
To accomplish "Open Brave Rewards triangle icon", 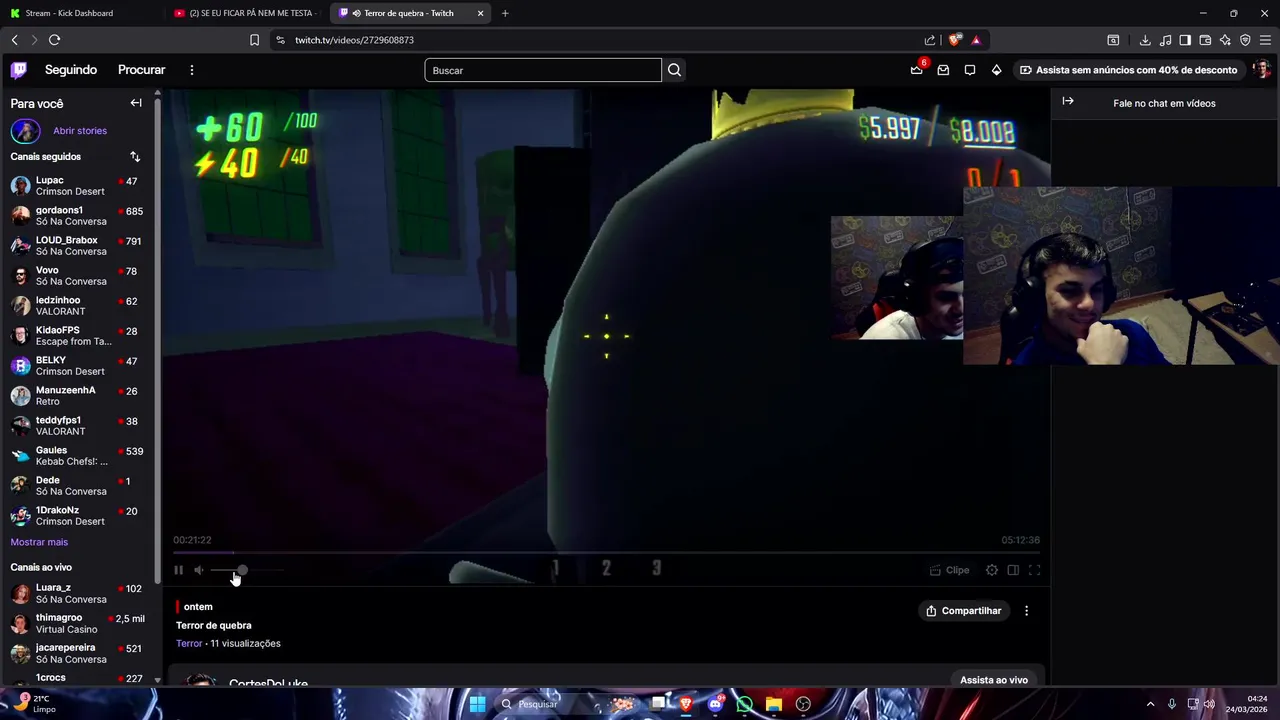I will click(x=976, y=40).
